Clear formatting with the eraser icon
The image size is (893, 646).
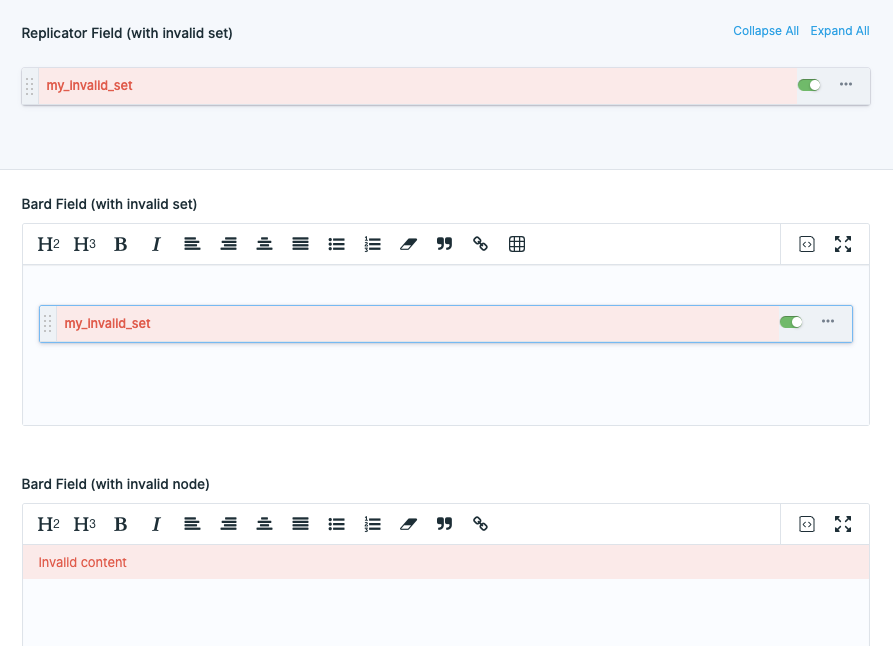(x=408, y=244)
